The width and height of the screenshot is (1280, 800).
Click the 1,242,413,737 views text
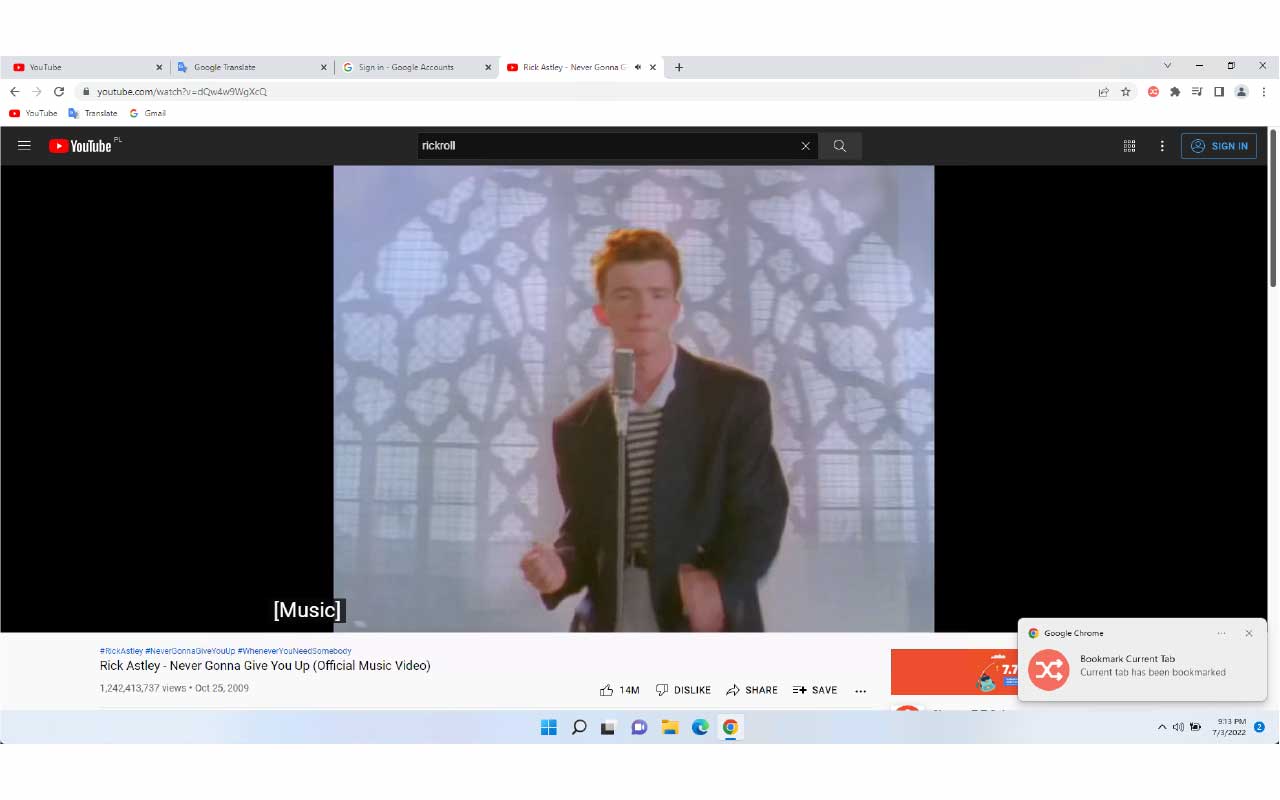pos(143,688)
